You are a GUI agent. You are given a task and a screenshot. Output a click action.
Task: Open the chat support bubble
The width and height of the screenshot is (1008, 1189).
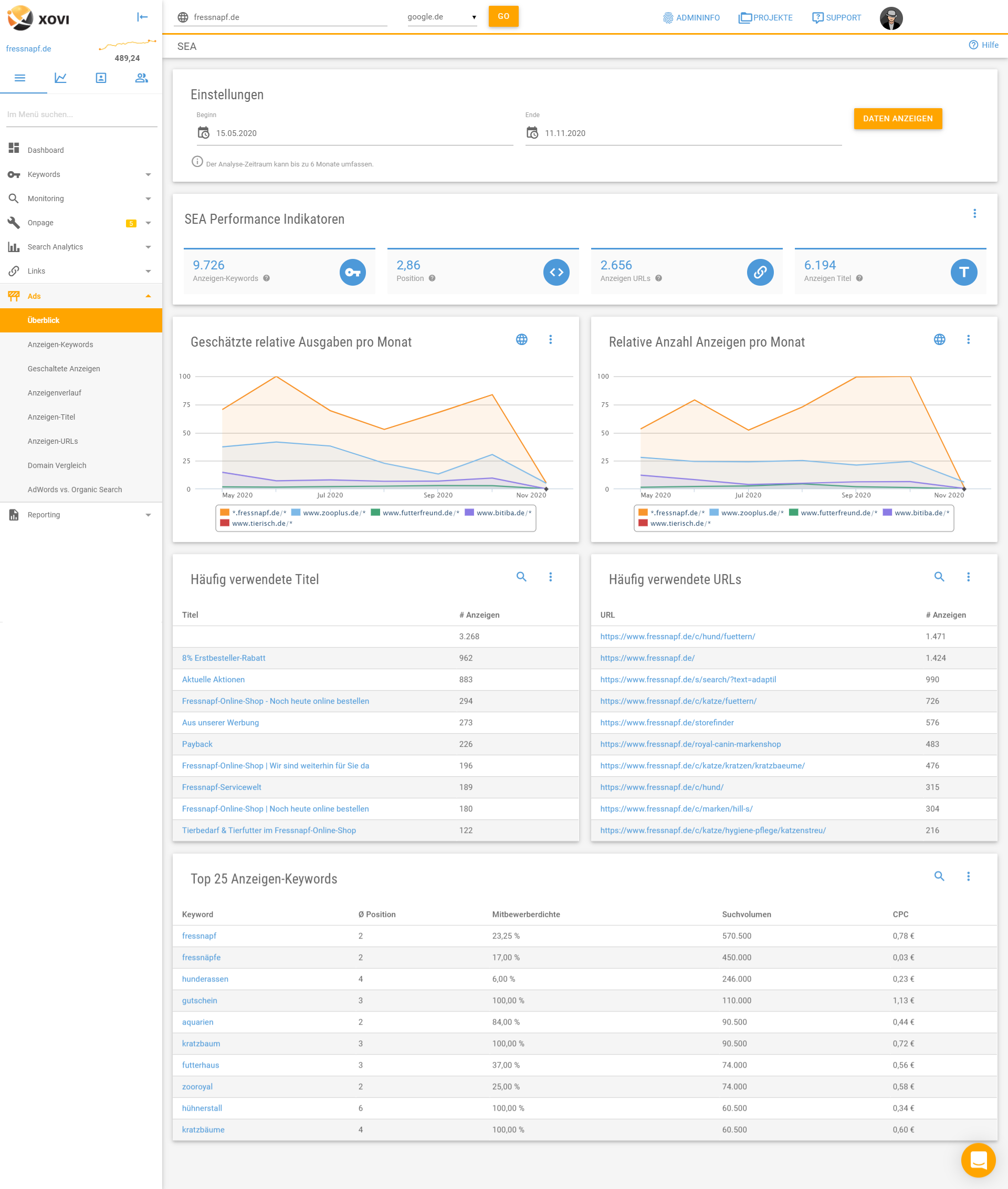click(978, 1160)
